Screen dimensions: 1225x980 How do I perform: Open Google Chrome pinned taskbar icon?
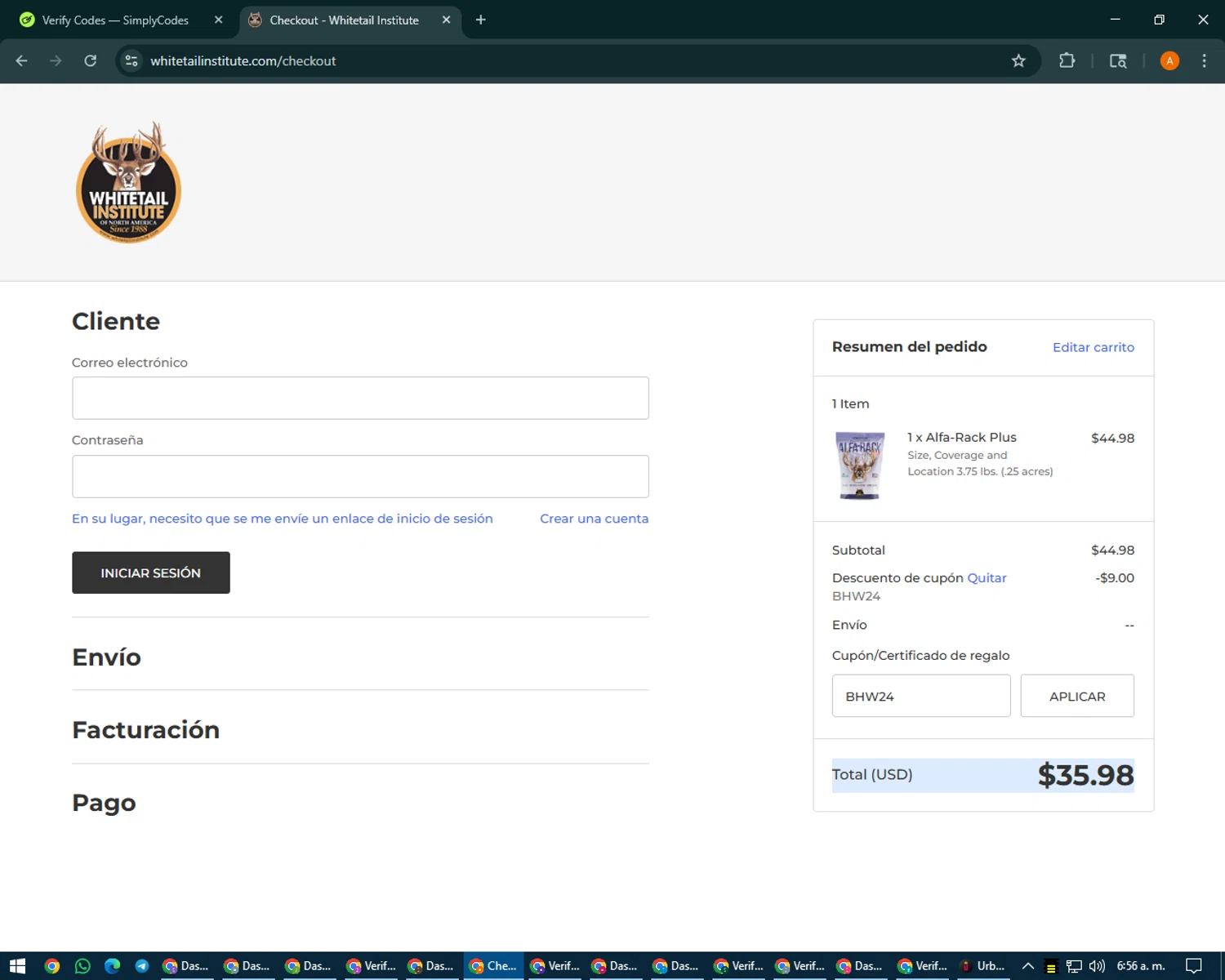tap(51, 966)
